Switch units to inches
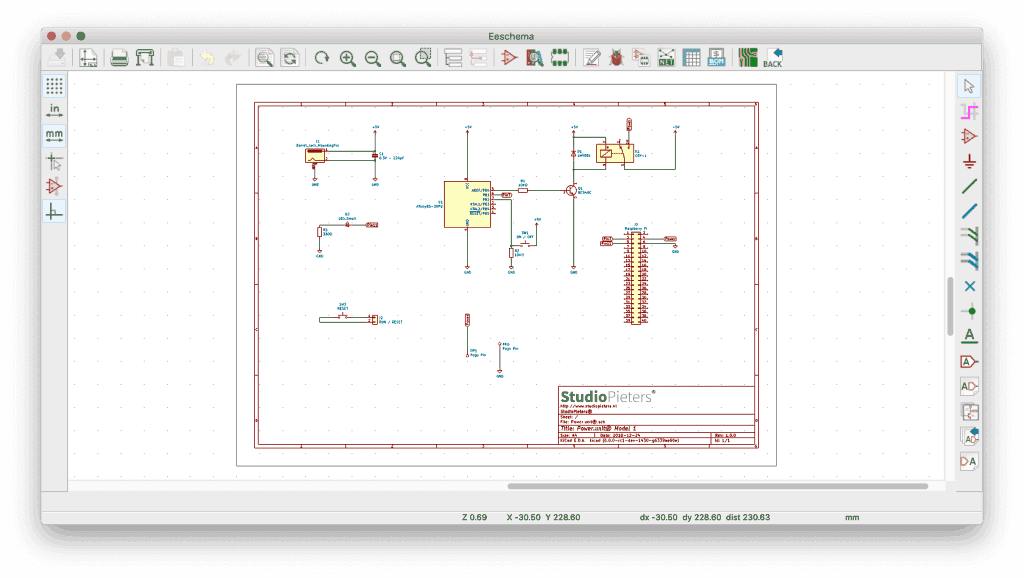 pyautogui.click(x=54, y=110)
